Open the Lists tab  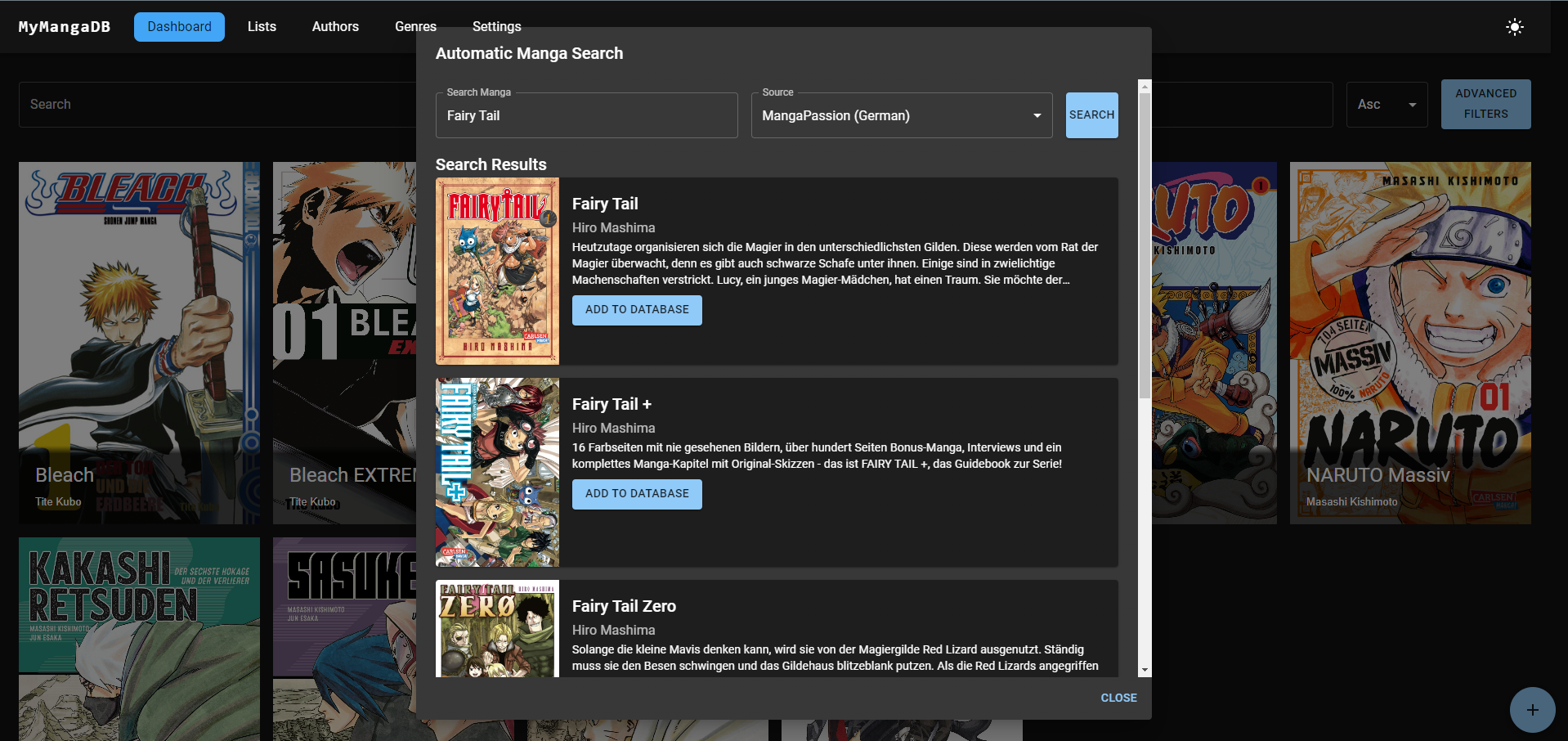(x=262, y=27)
